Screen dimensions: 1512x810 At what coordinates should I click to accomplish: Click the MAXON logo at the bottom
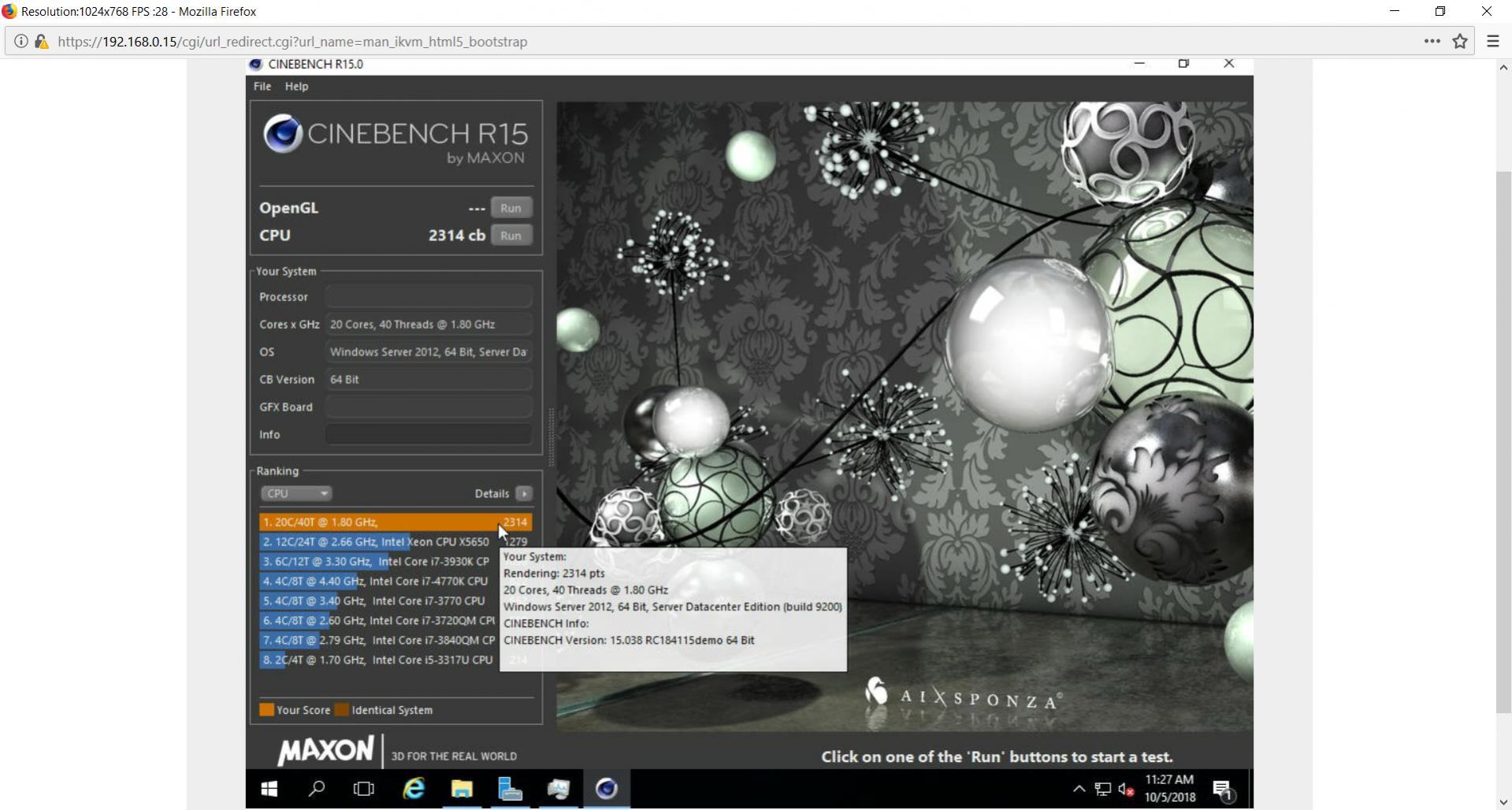point(325,750)
